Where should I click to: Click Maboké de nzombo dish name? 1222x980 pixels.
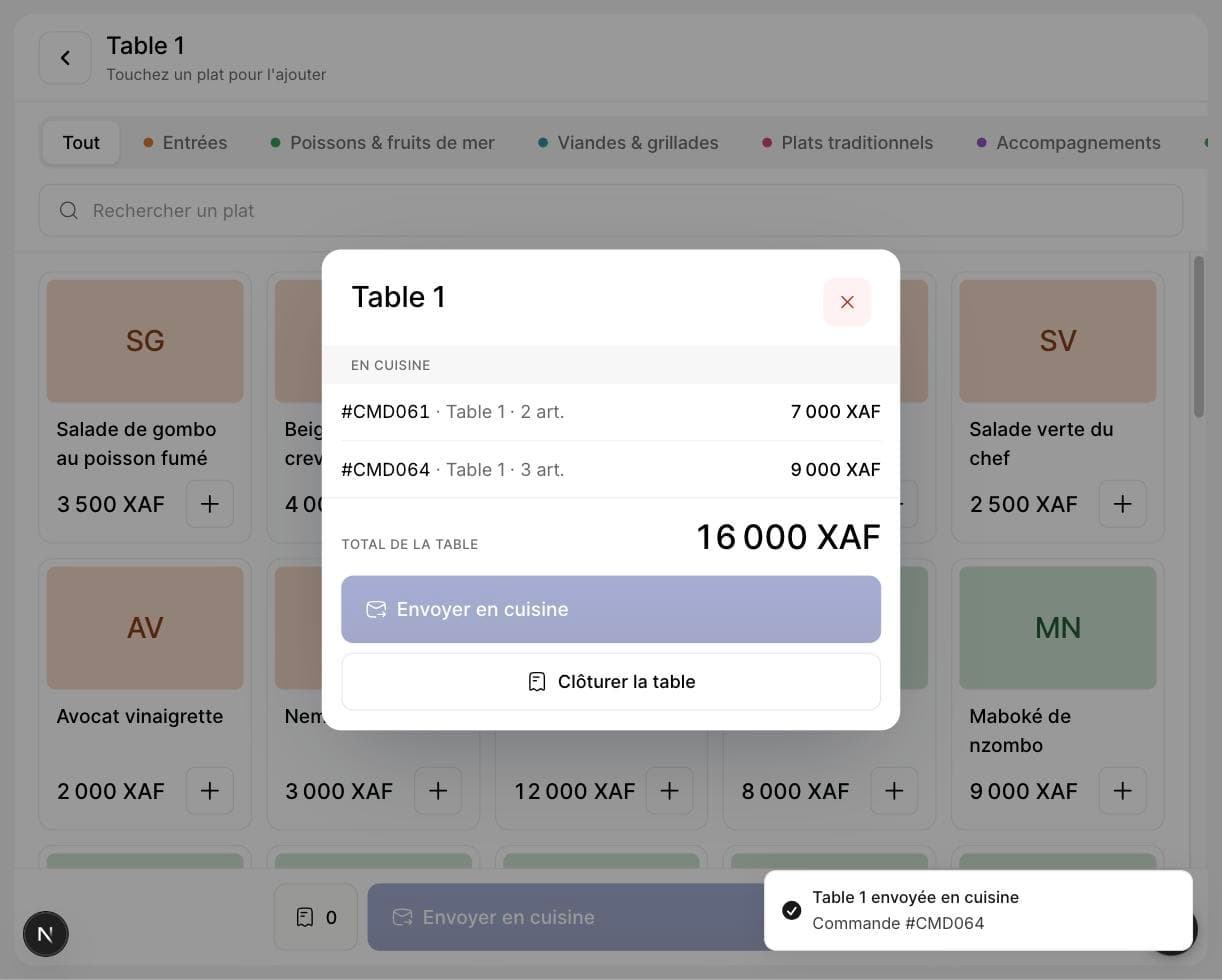[x=1020, y=731]
